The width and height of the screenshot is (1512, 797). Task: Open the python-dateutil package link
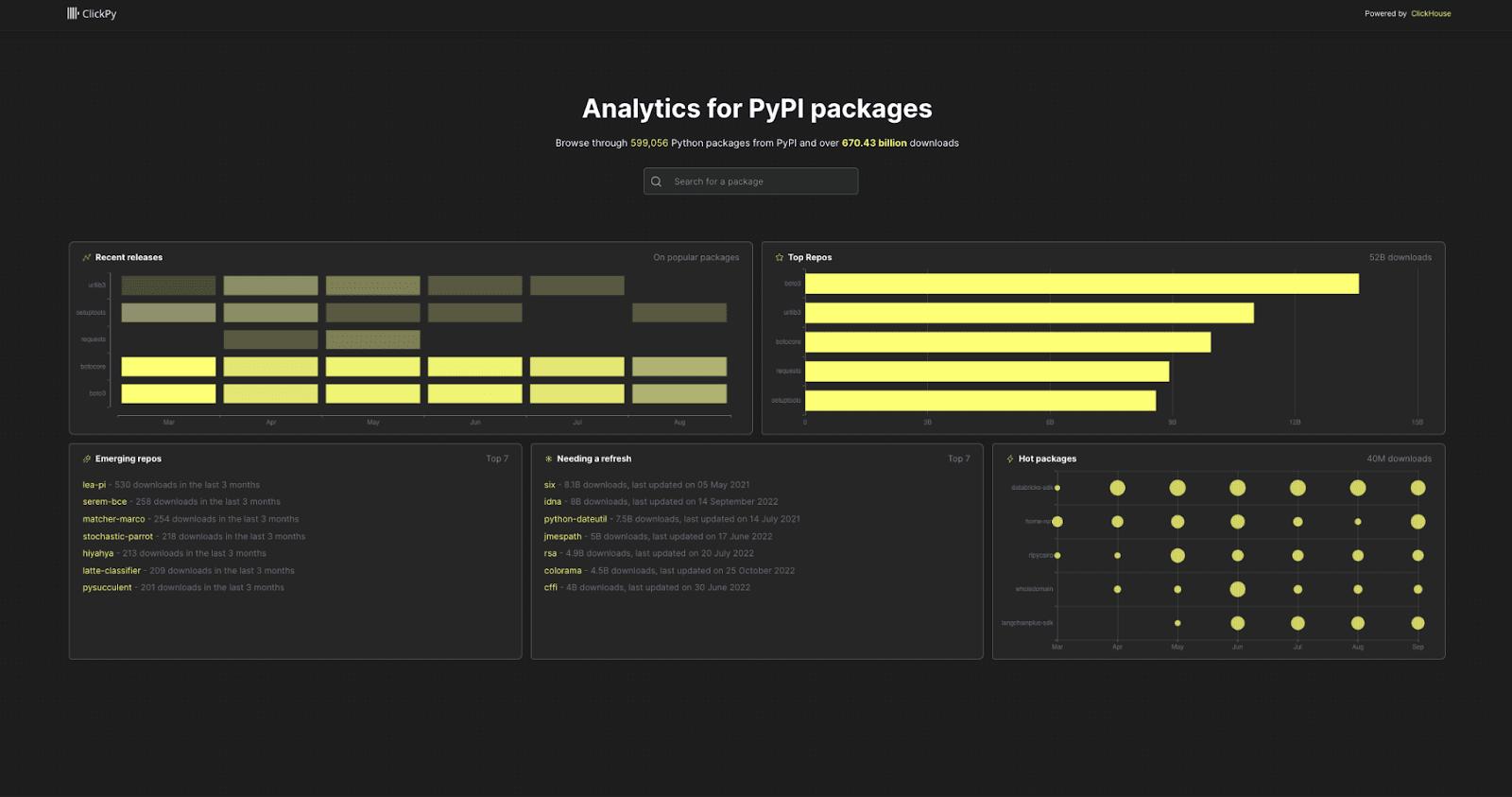(x=576, y=519)
